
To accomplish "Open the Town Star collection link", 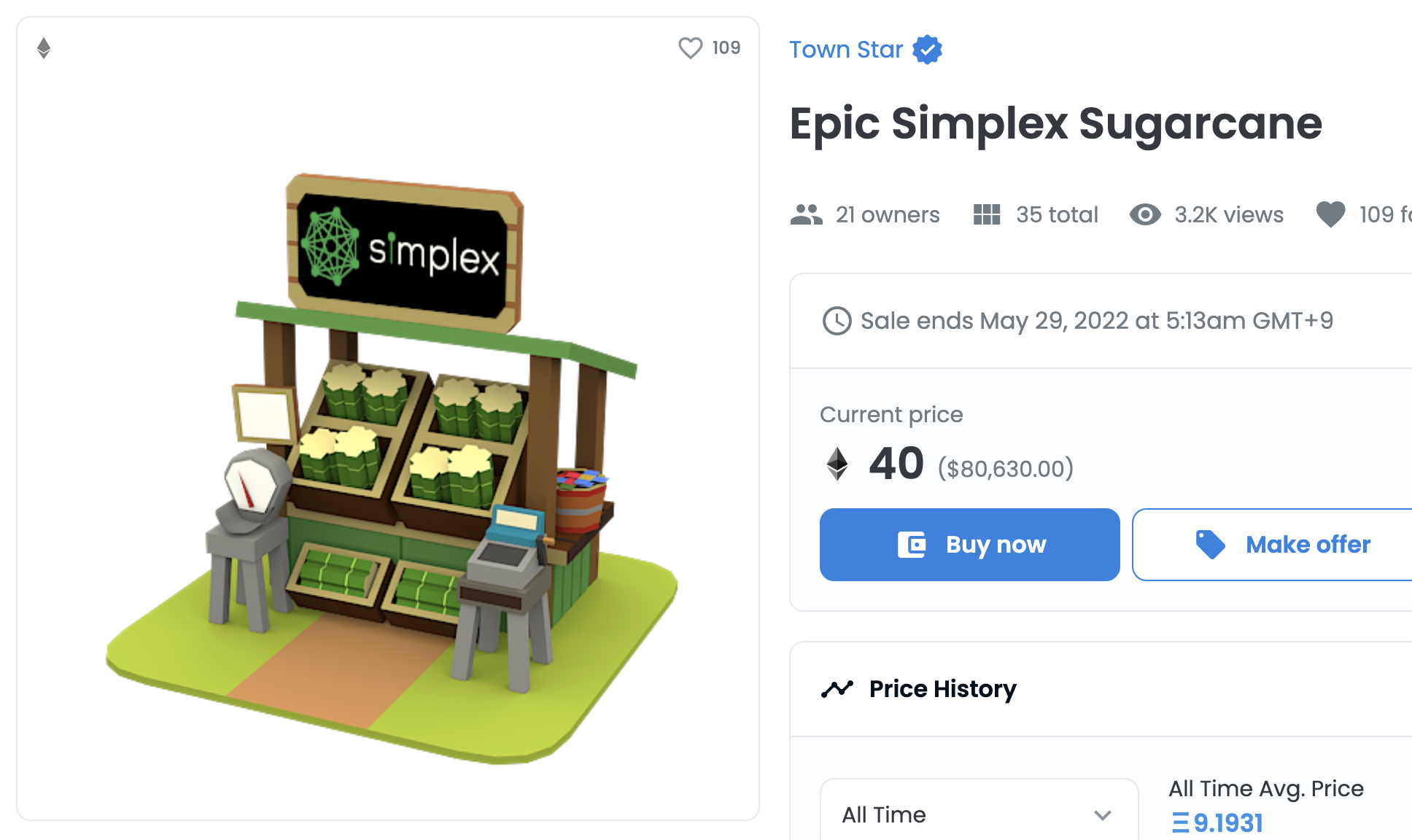I will tap(846, 50).
